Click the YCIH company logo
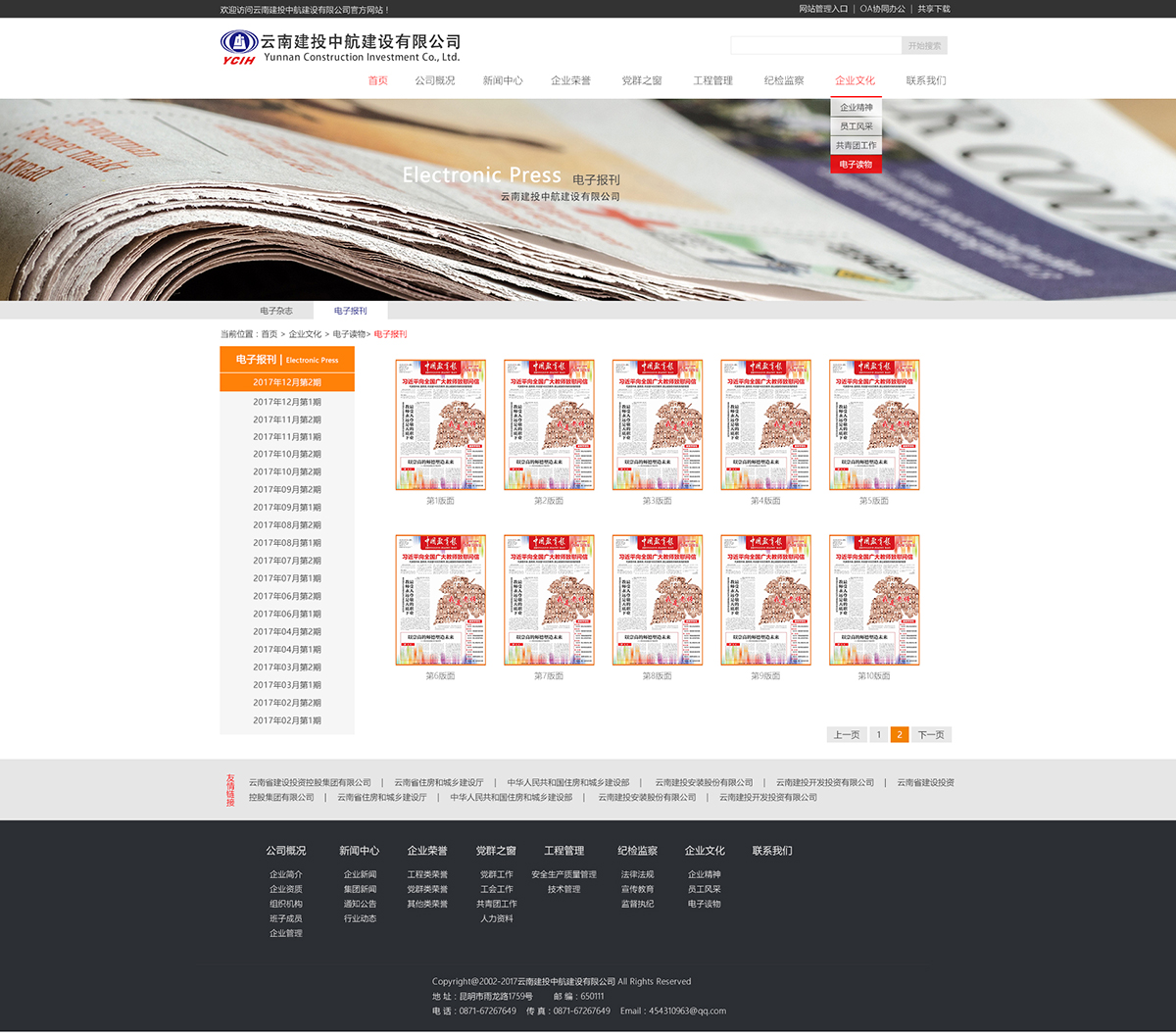1176x1036 pixels. click(239, 44)
